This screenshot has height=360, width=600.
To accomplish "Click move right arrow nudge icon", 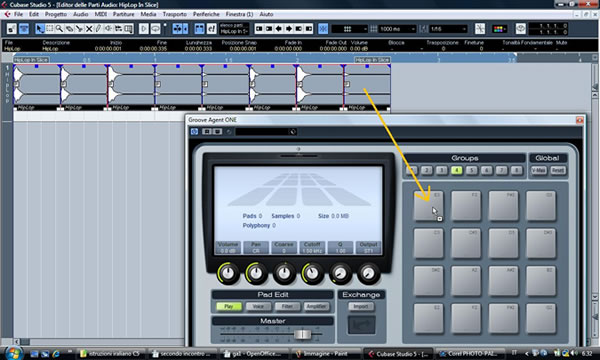I will tap(289, 29).
